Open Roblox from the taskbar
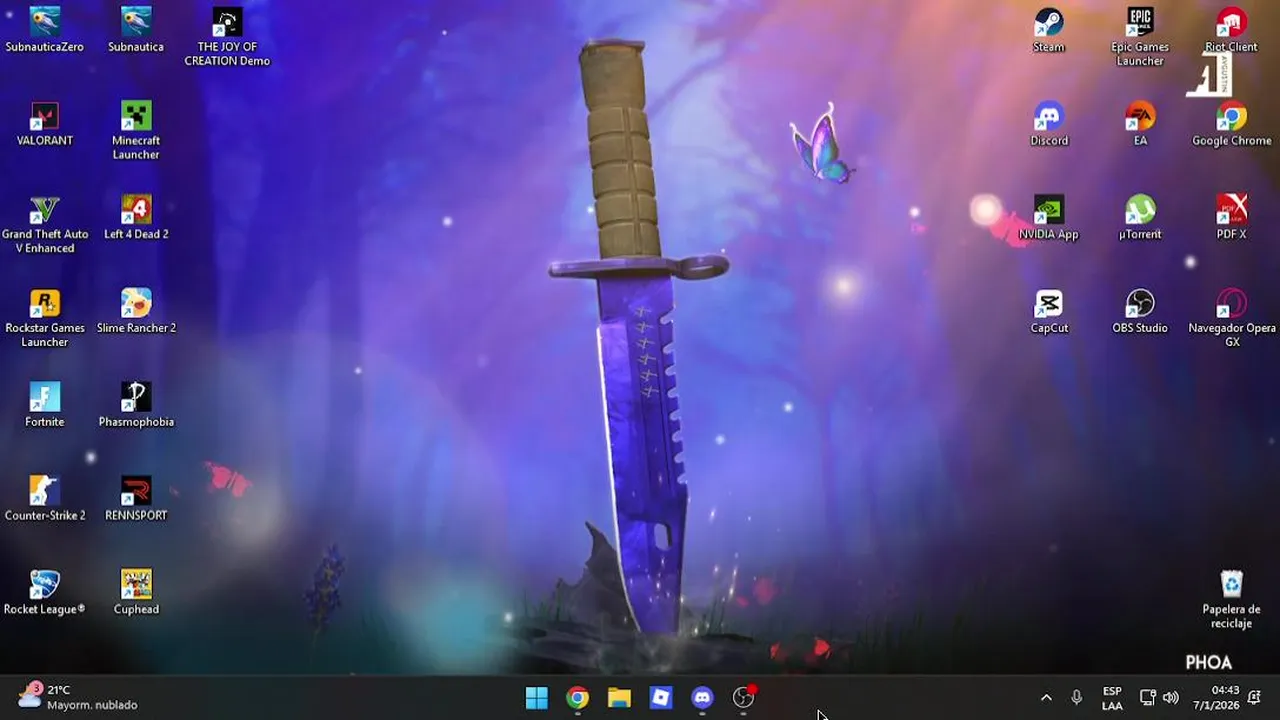 (661, 698)
